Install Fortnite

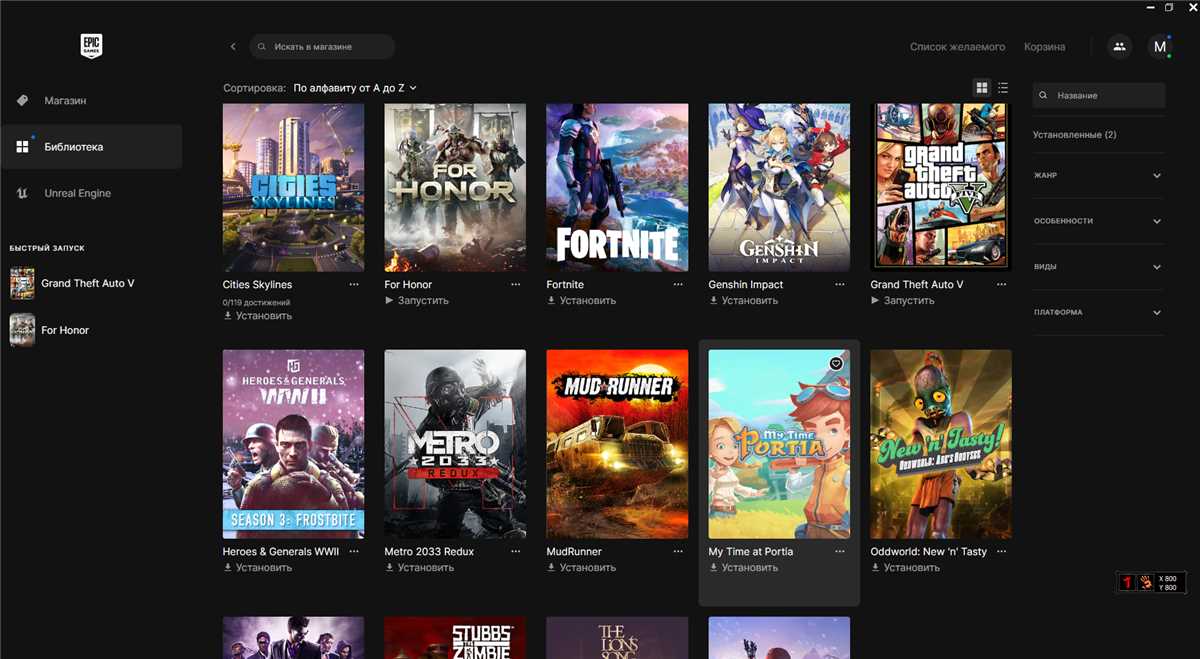tap(582, 301)
